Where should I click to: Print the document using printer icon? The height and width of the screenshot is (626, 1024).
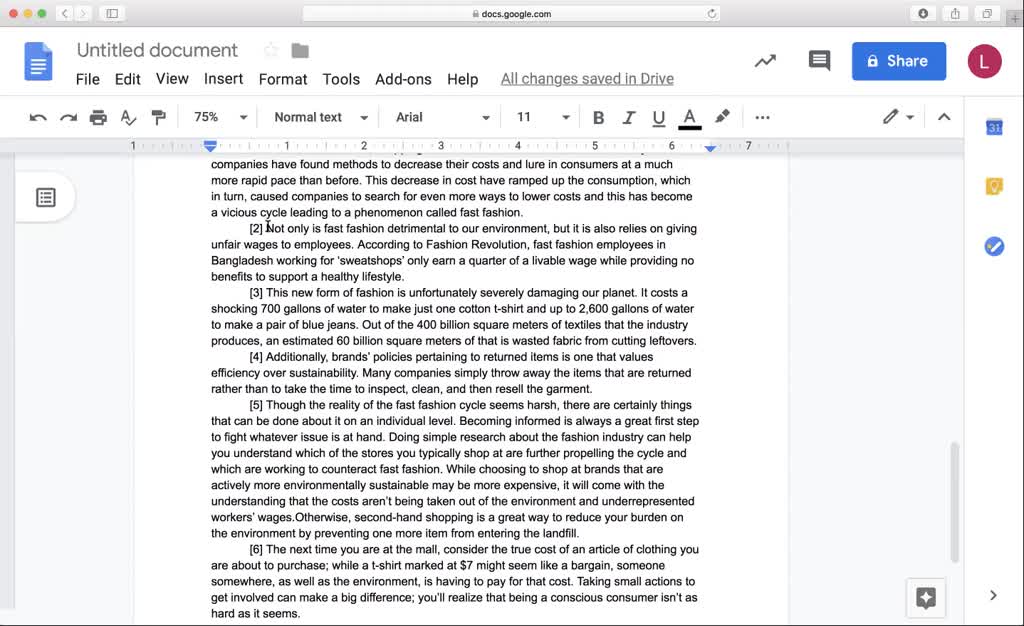(98, 117)
